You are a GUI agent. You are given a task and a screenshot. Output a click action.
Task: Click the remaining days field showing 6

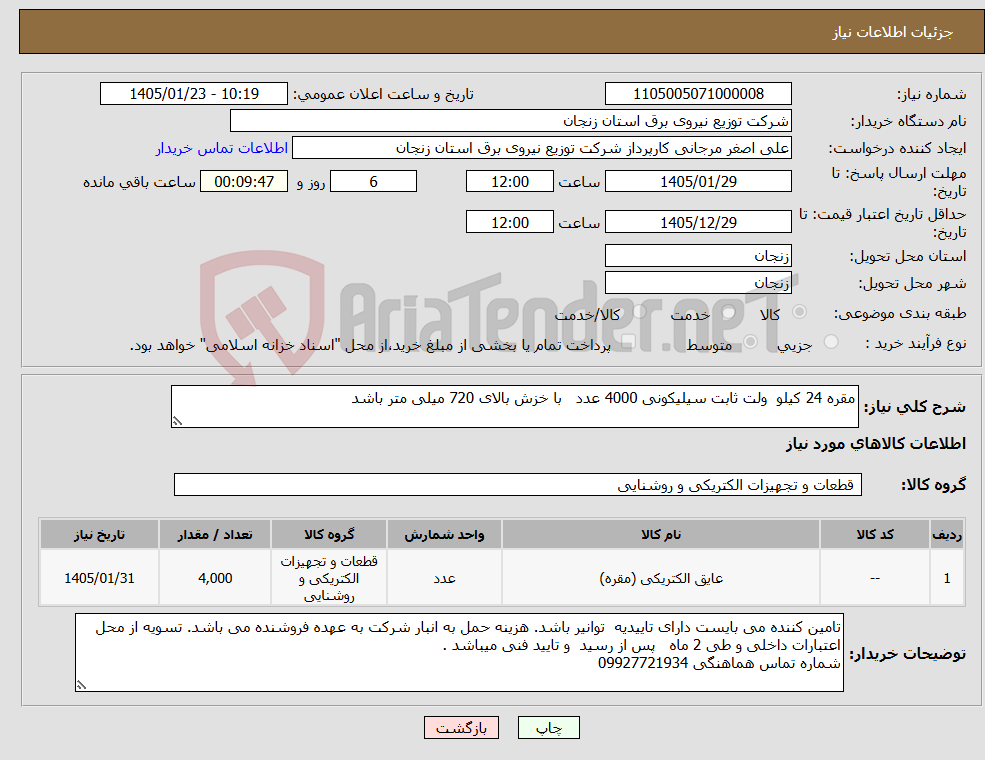[x=373, y=182]
